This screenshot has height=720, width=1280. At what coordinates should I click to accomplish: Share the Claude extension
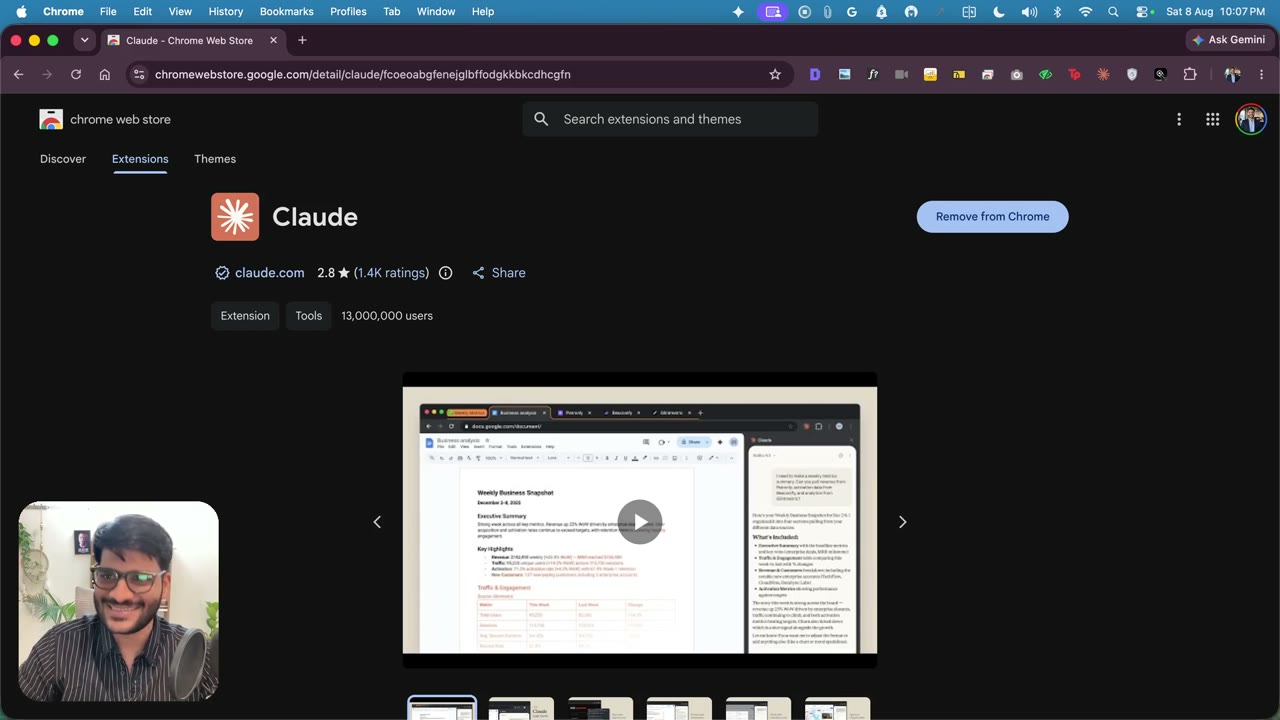point(498,273)
